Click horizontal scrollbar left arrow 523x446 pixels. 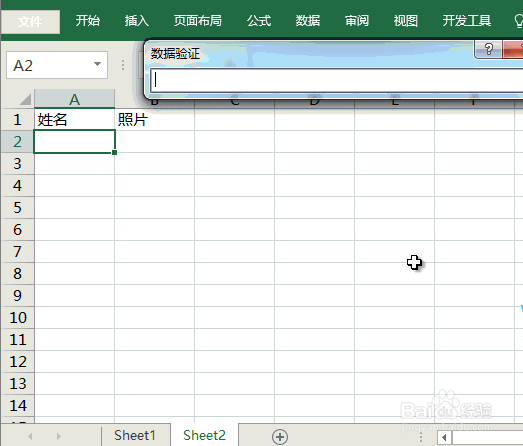click(444, 437)
